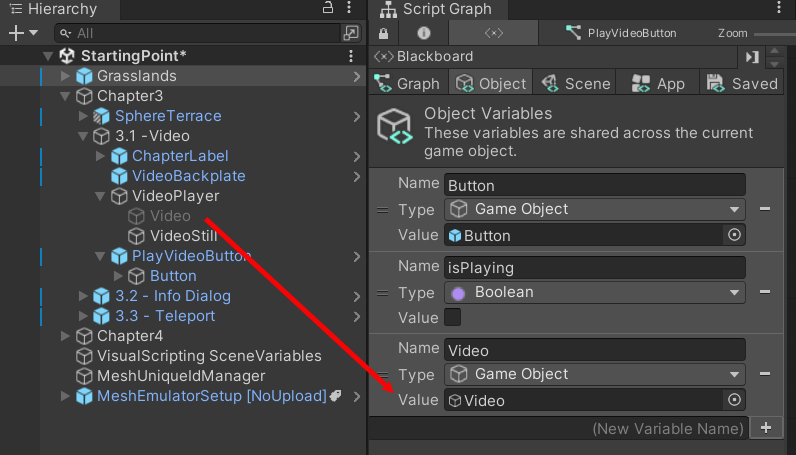Click the PlayVideoButton graph breadcrumb
This screenshot has height=455, width=796.
(x=621, y=34)
